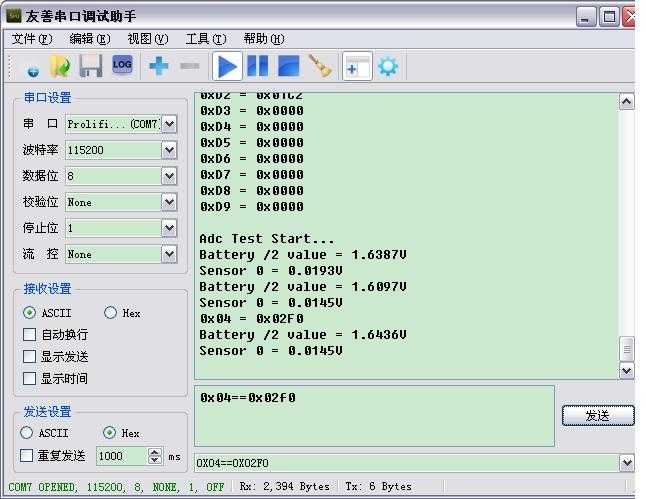This screenshot has width=646, height=499.
Task: Click the gray minus remove icon
Action: coord(190,66)
